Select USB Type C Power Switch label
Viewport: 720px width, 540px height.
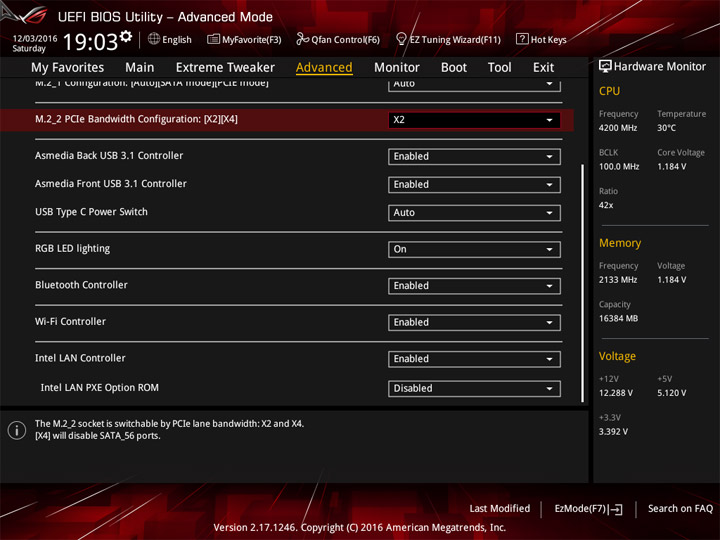[91, 212]
